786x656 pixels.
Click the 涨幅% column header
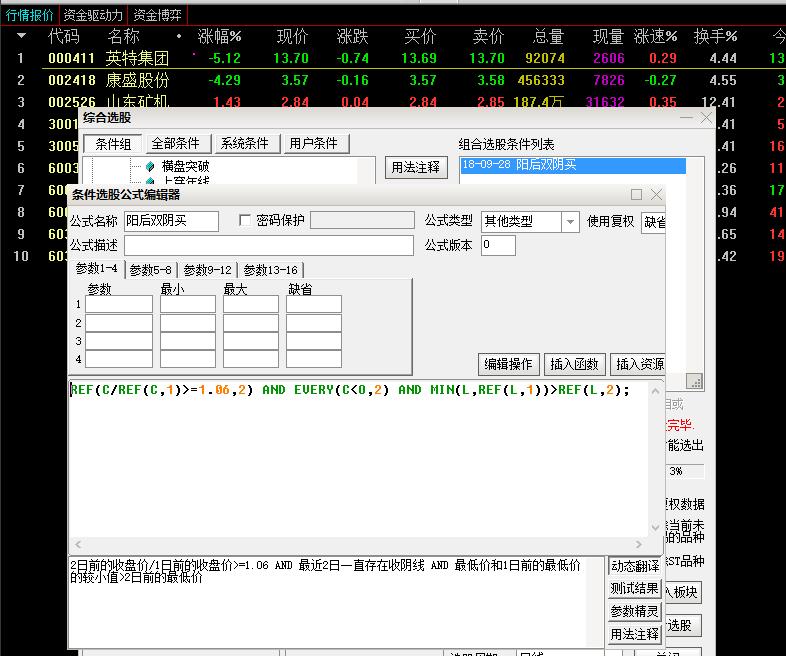(220, 36)
